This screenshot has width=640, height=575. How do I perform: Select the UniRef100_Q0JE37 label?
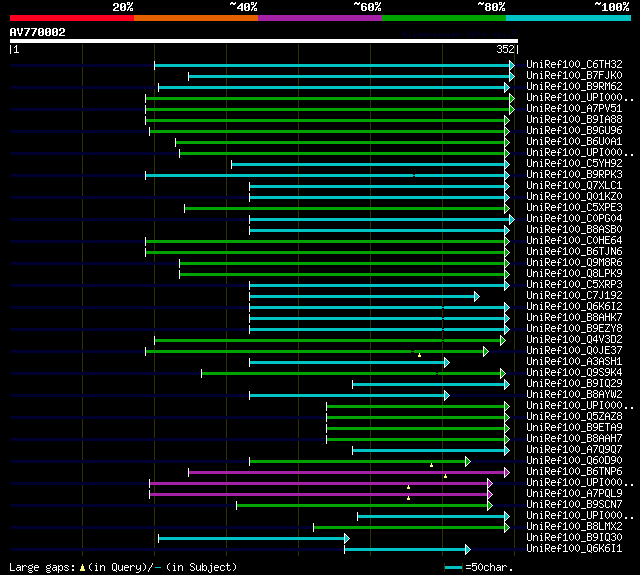coord(574,351)
